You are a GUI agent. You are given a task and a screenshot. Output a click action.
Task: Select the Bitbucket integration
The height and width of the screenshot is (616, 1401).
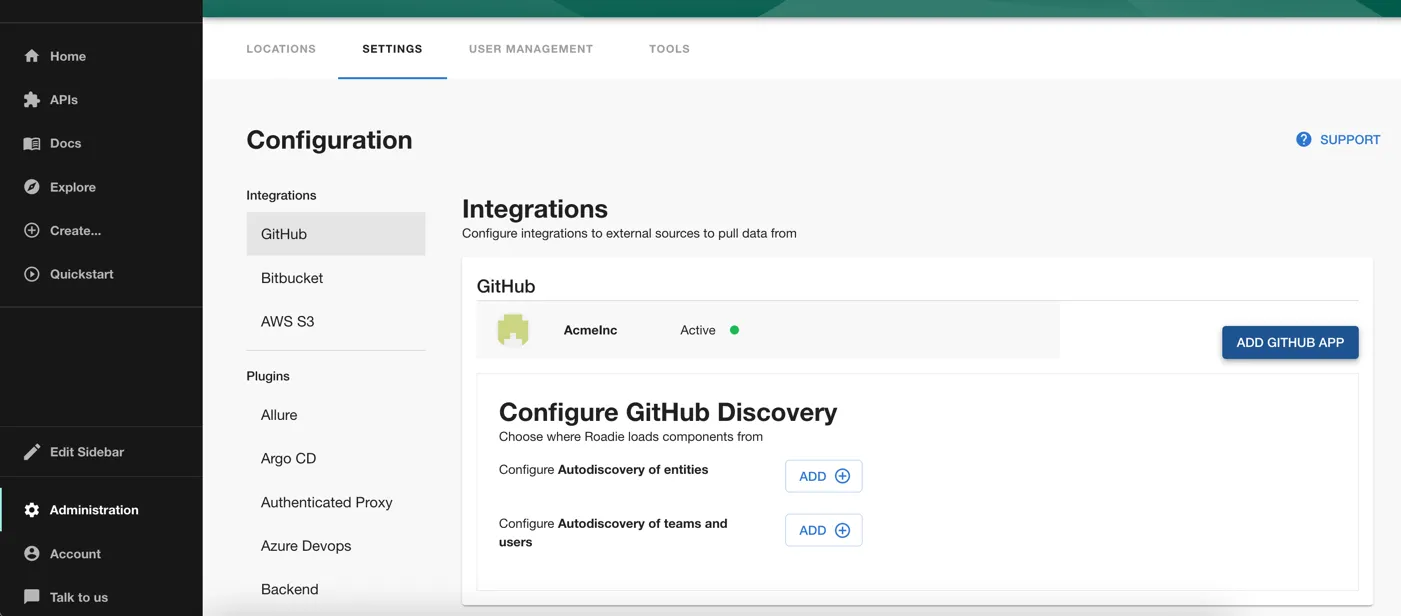(x=291, y=277)
